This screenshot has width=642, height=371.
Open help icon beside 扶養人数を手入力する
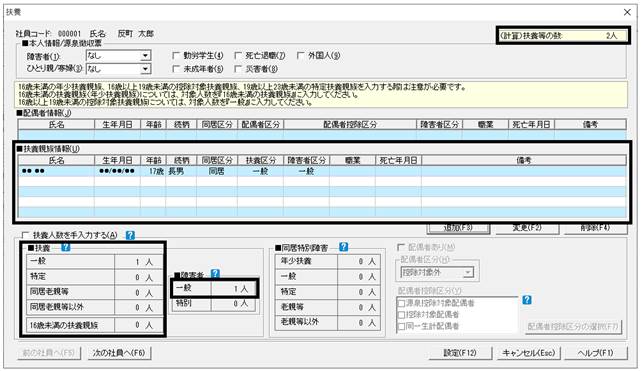(130, 235)
